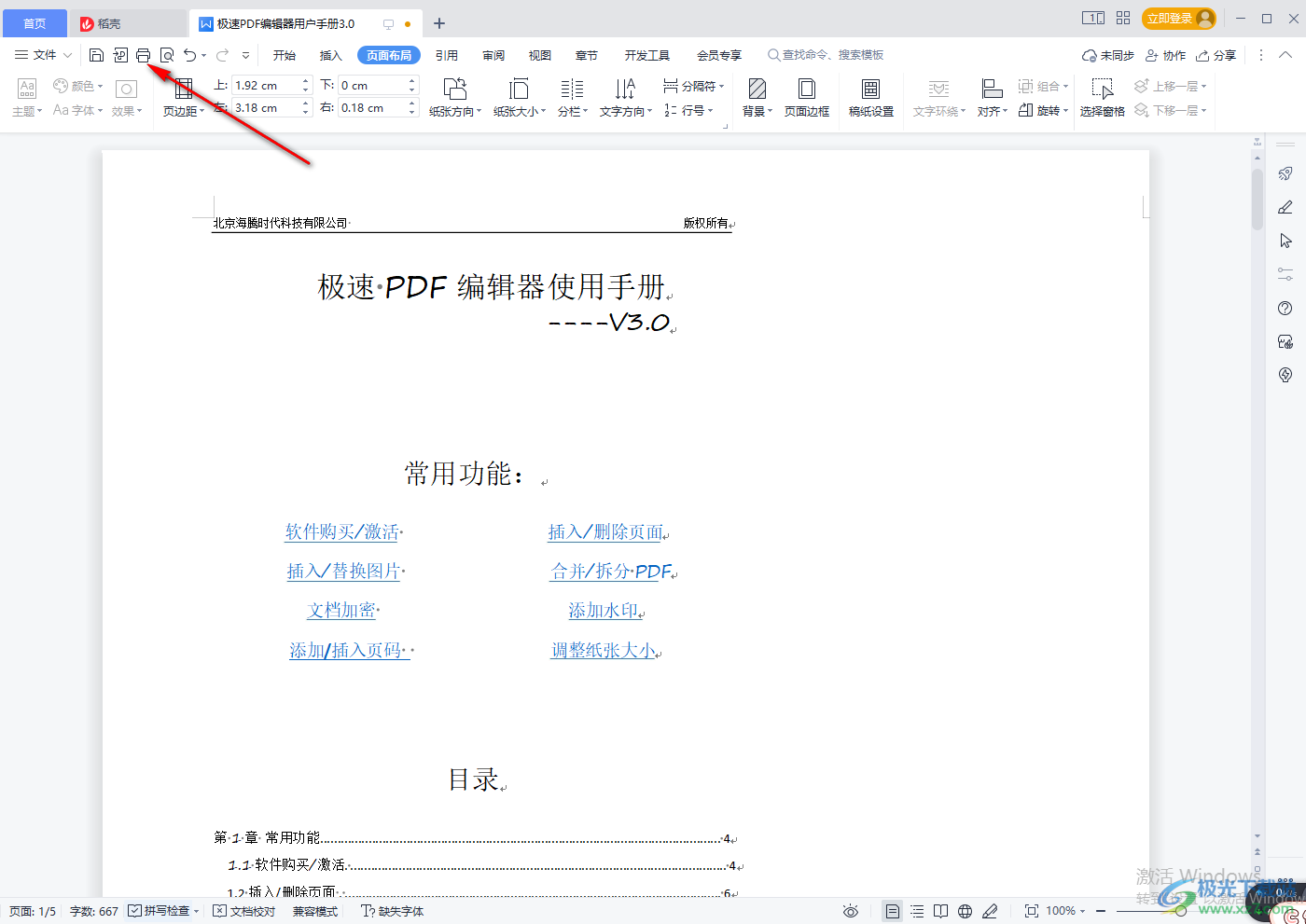Click the Print icon in quick toolbar
1306x924 pixels.
pos(143,55)
